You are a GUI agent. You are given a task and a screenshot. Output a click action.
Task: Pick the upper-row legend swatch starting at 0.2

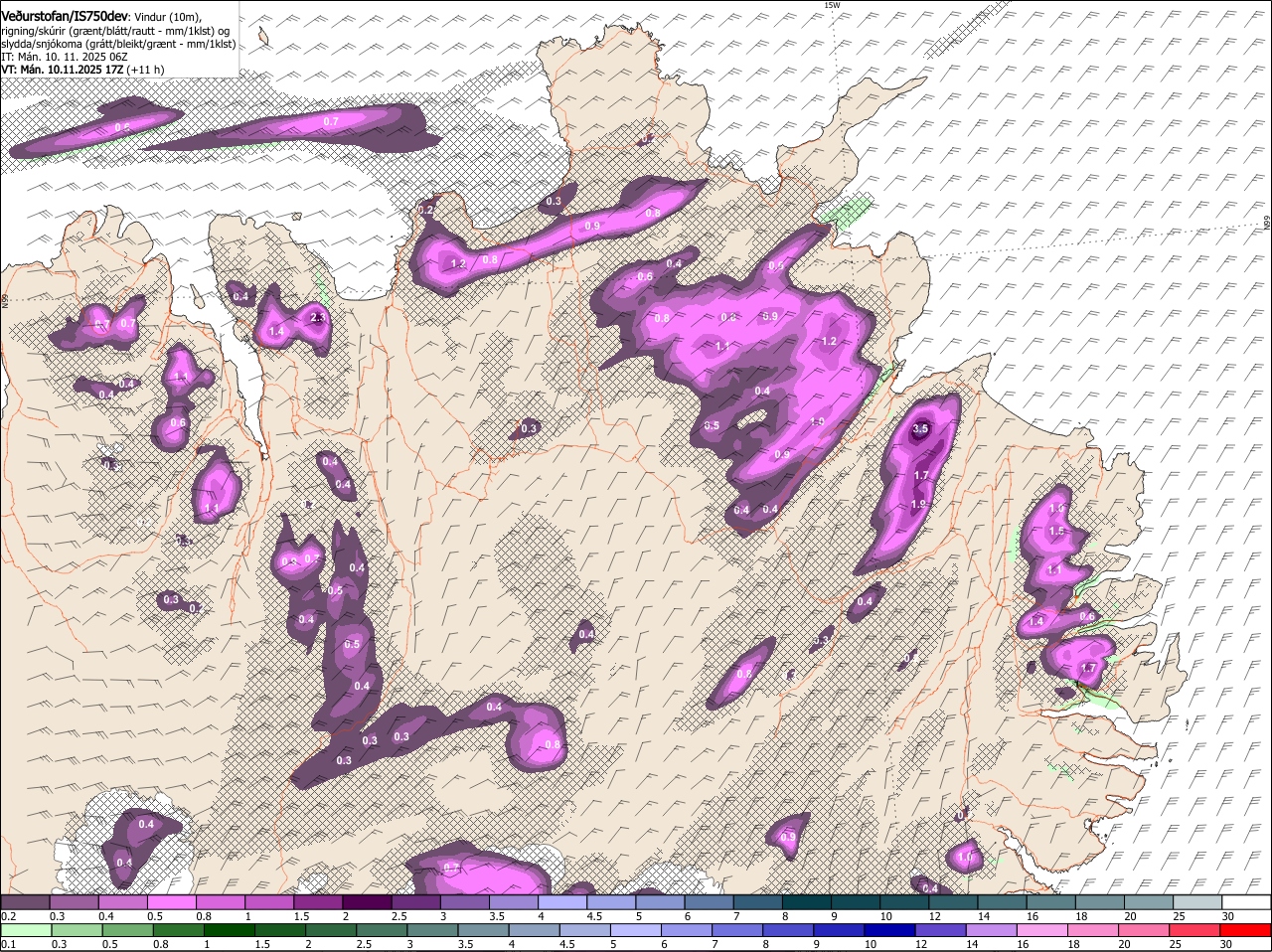[x=25, y=902]
